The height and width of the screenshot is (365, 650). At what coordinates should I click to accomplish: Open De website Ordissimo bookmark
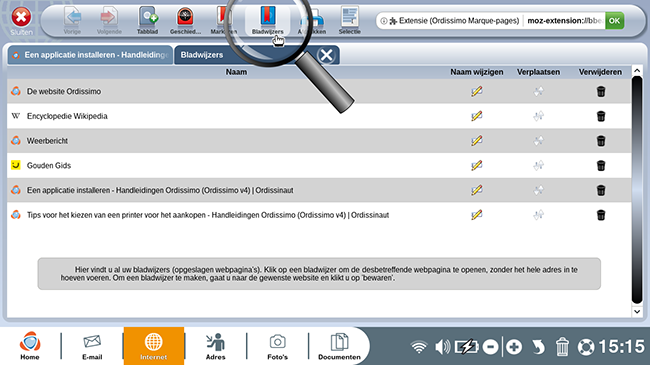point(64,91)
